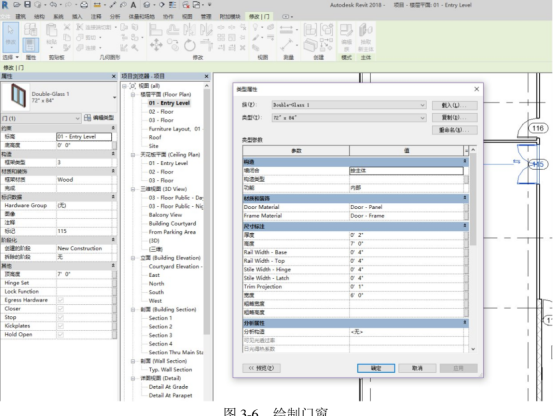Open the Structure ribbon tab
Viewport: 554px width, 416px height.
[x=39, y=17]
